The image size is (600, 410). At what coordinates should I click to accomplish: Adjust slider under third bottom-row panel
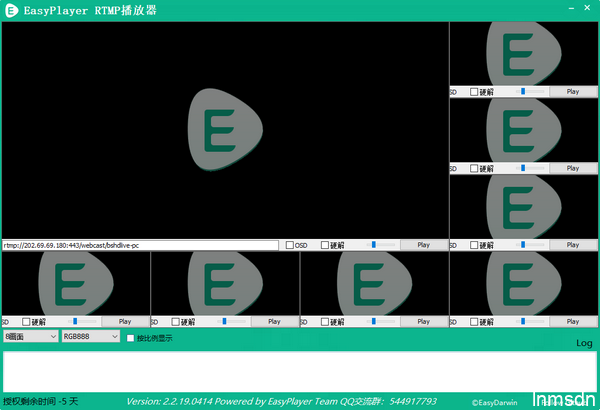[x=381, y=322]
